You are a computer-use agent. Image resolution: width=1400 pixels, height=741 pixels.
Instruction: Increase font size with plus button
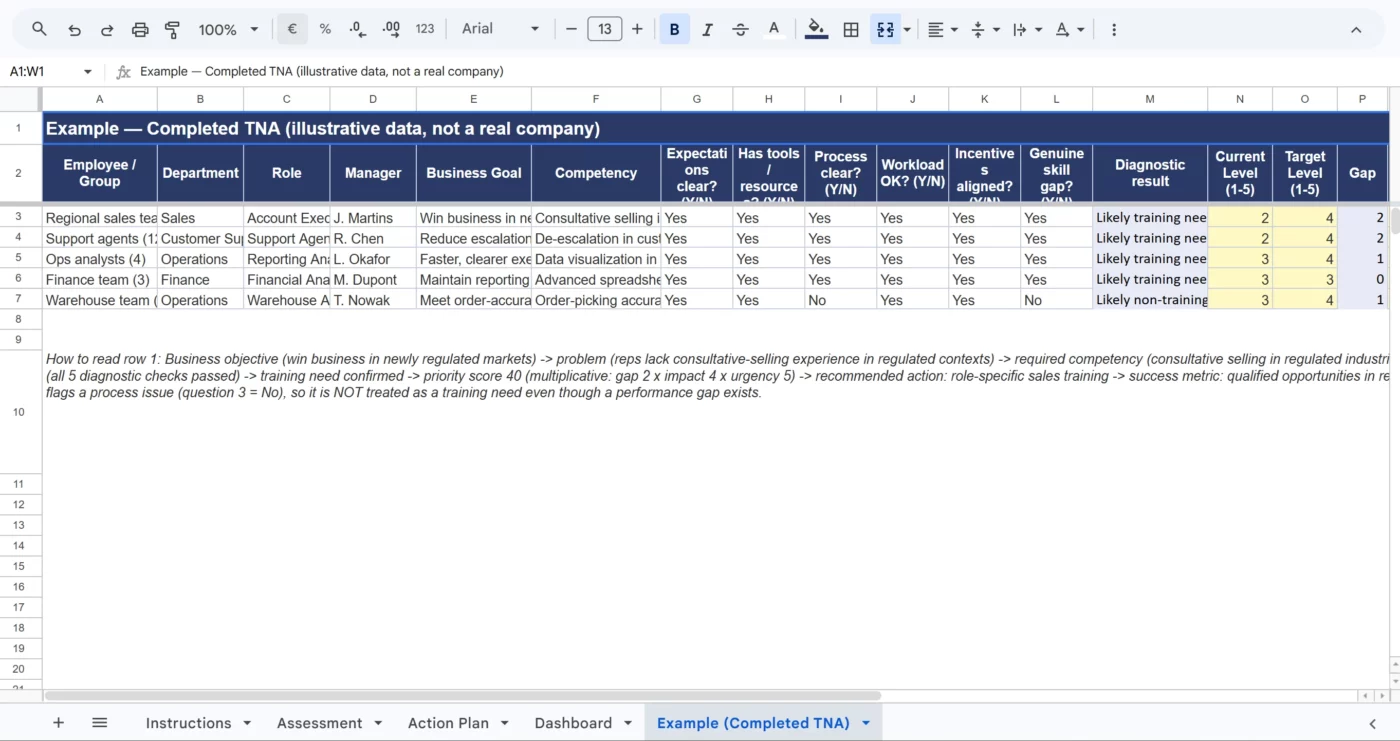[x=637, y=30]
